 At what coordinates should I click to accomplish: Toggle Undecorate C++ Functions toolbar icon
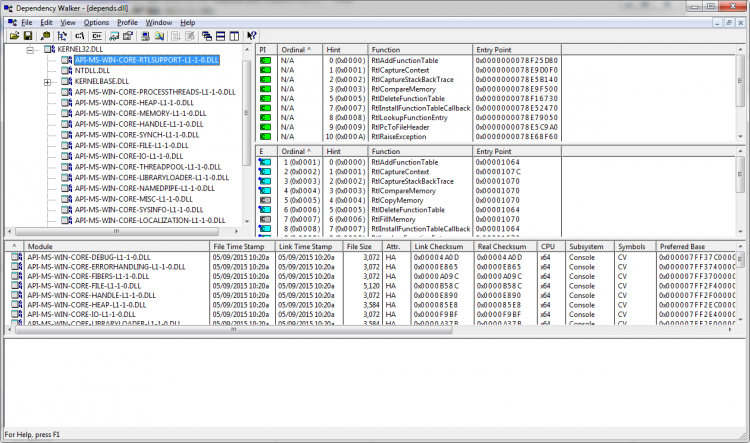97,36
